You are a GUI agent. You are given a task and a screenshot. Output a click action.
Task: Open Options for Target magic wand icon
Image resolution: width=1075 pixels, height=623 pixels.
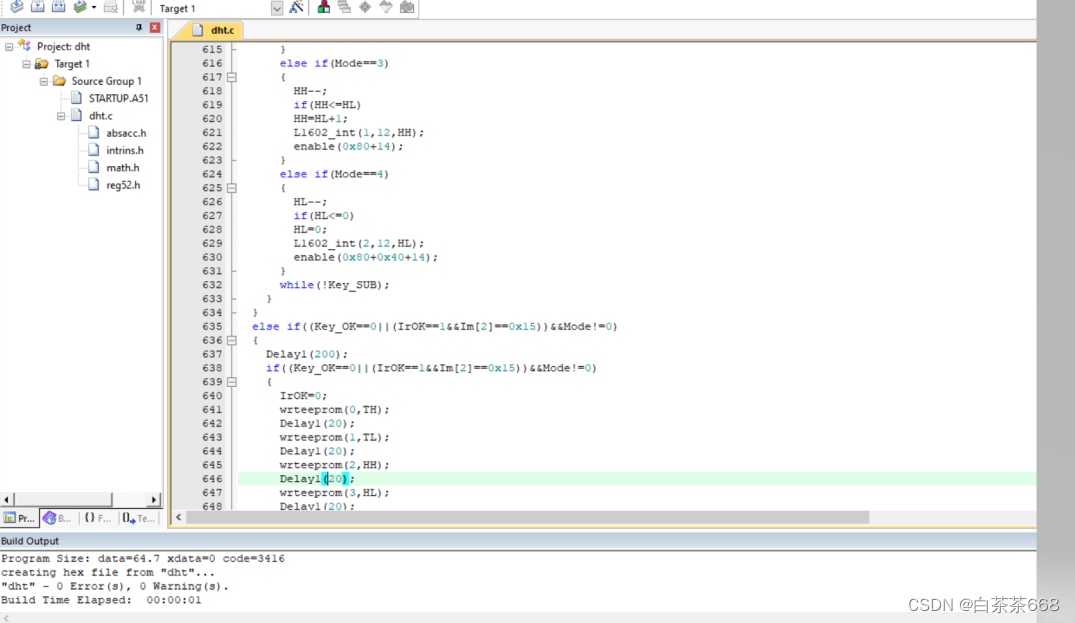(296, 7)
